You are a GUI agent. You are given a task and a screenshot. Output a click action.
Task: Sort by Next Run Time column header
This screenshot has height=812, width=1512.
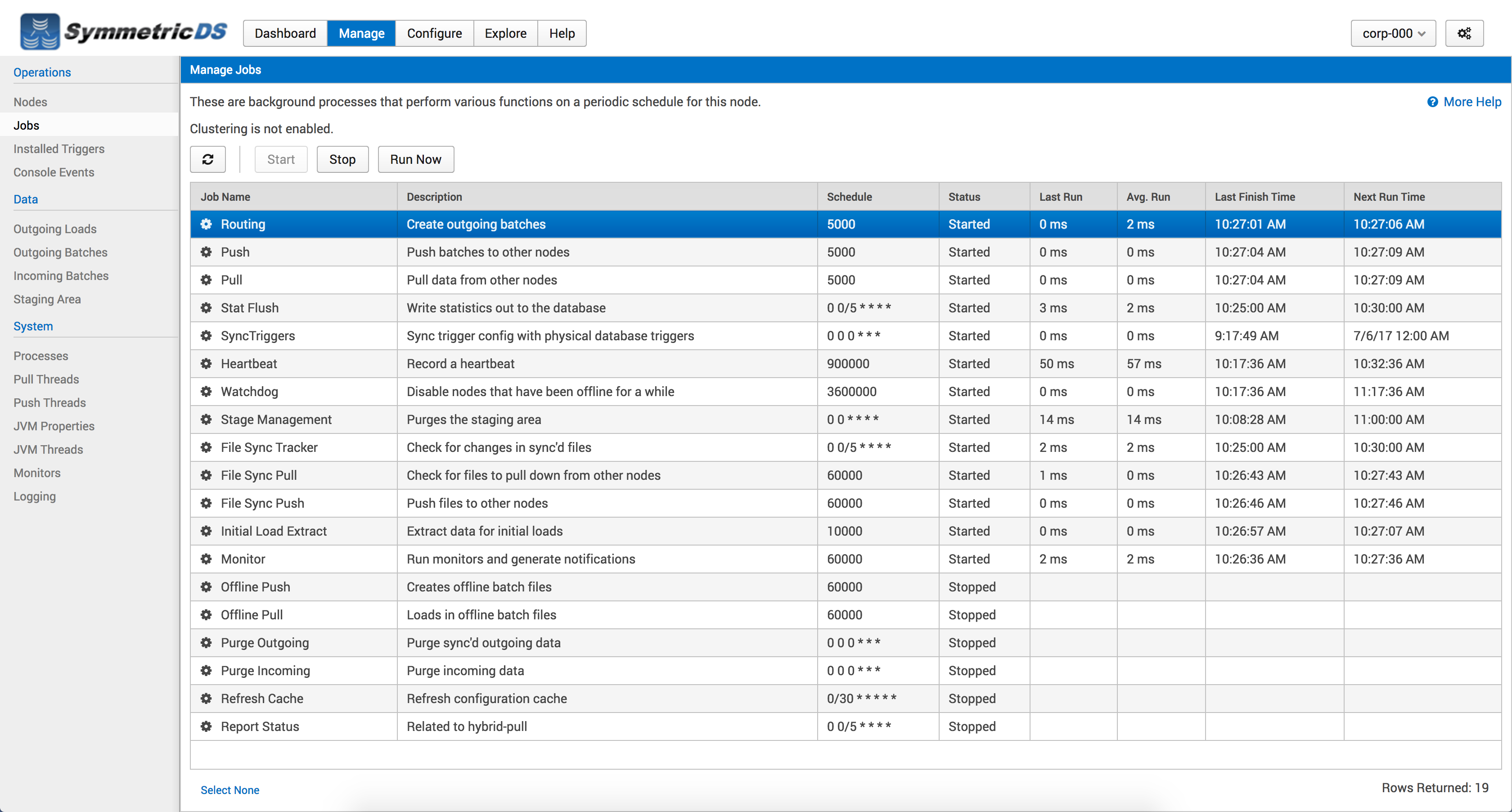click(1422, 197)
